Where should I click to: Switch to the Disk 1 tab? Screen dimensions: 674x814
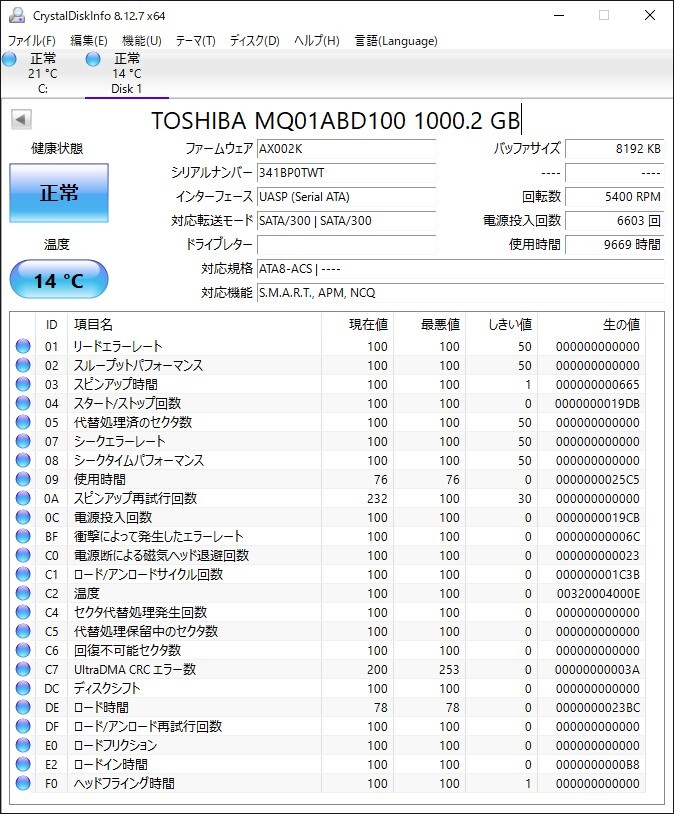coord(126,73)
